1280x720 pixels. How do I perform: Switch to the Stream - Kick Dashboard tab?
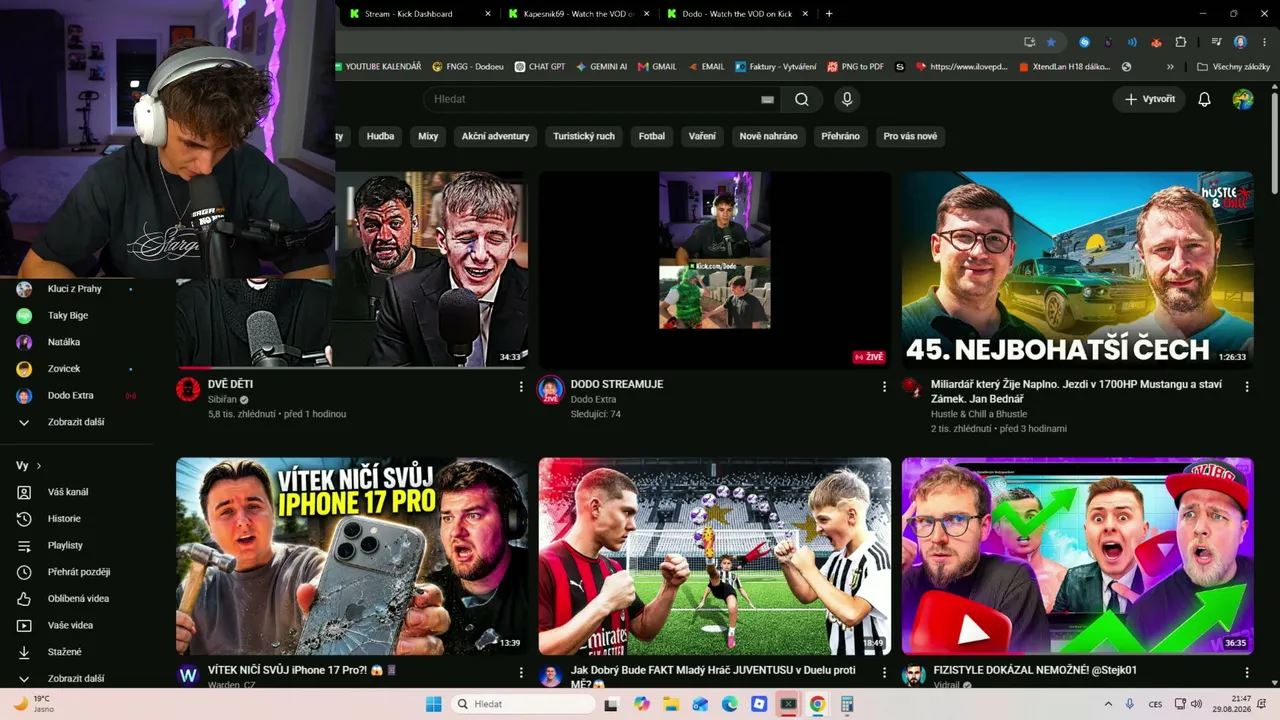click(418, 14)
